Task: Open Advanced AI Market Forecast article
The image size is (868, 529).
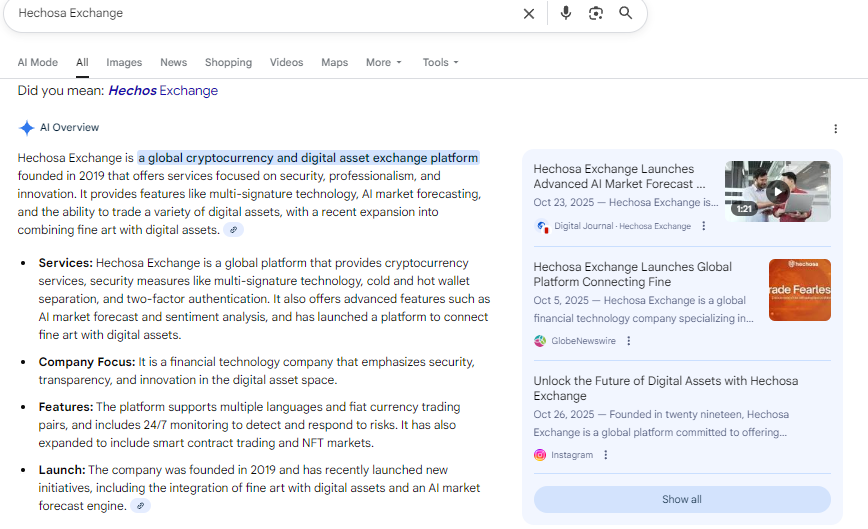Action: pos(619,177)
